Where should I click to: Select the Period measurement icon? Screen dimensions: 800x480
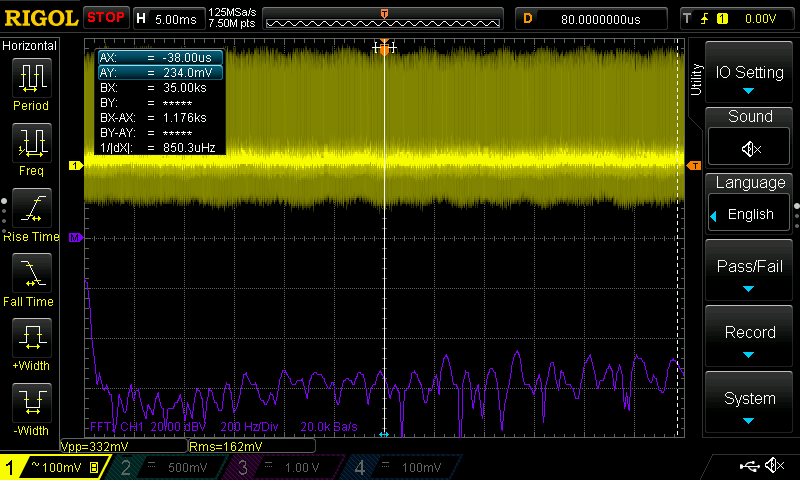[x=32, y=78]
